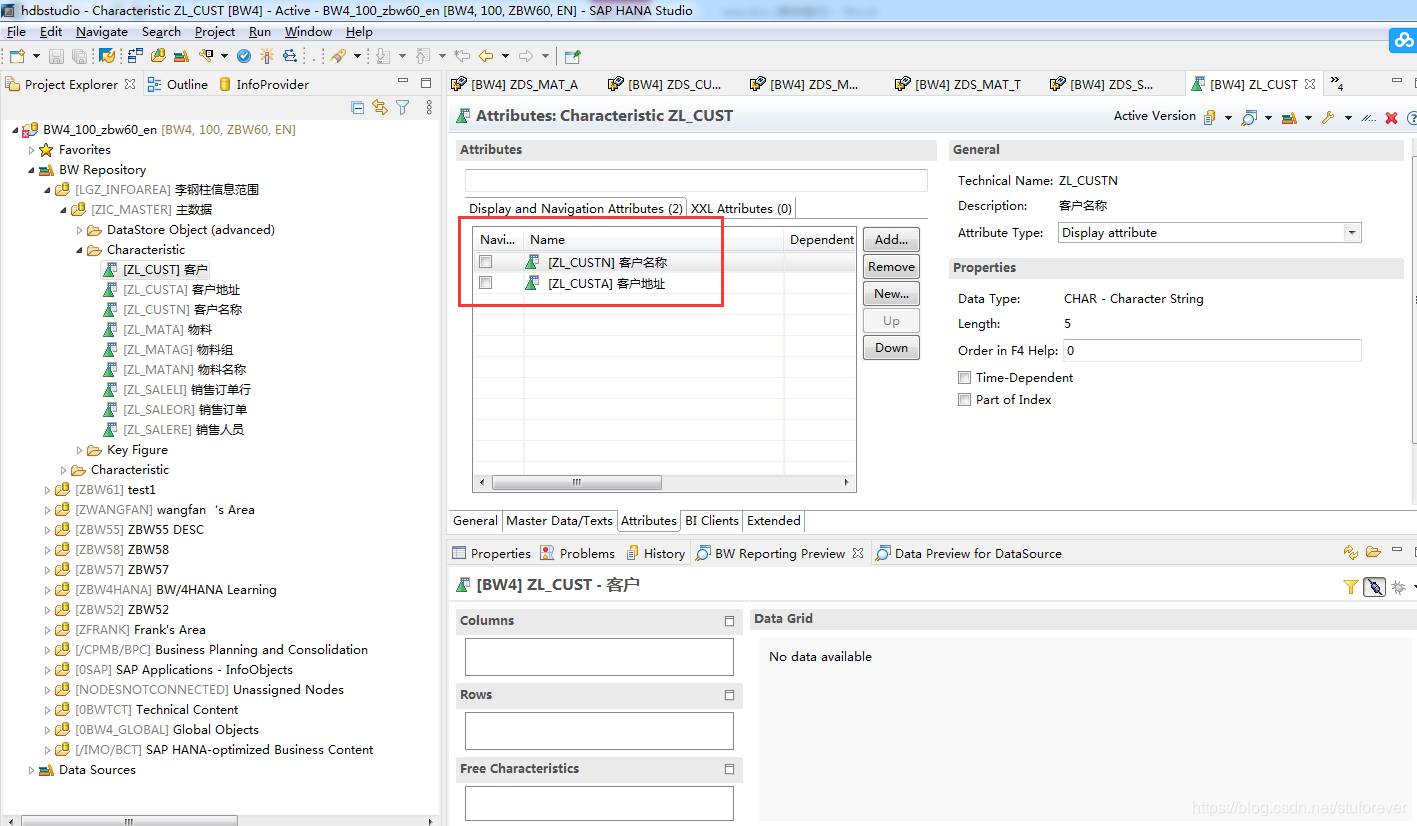
Task: Click the Order in F4 Help field
Action: [1211, 351]
